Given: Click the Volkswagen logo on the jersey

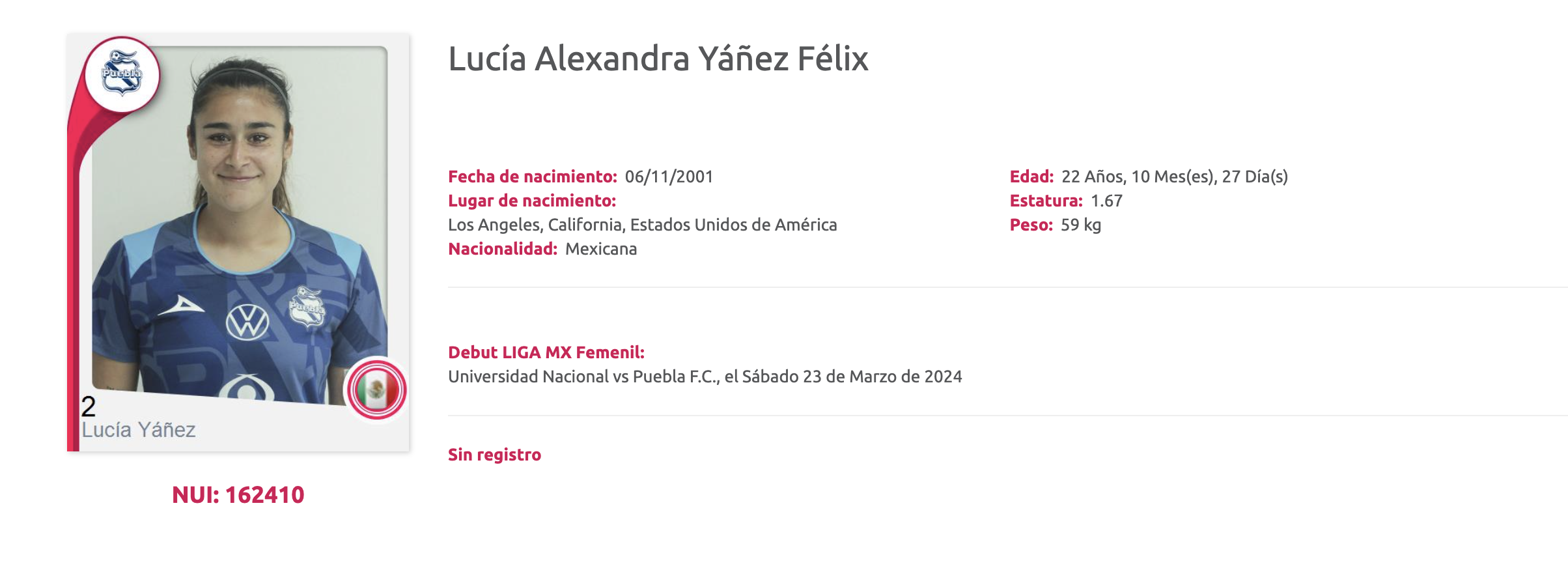Looking at the screenshot, I should coord(247,321).
